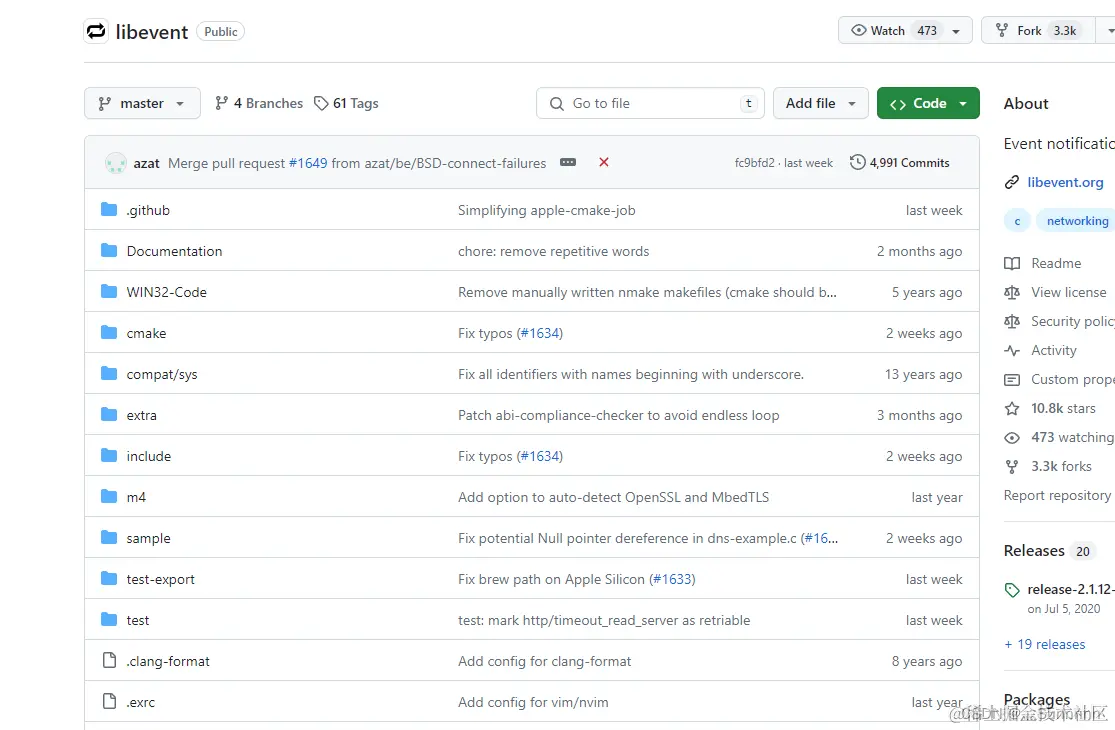This screenshot has height=730, width=1115.
Task: Open the master branch dropdown
Action: 142,103
